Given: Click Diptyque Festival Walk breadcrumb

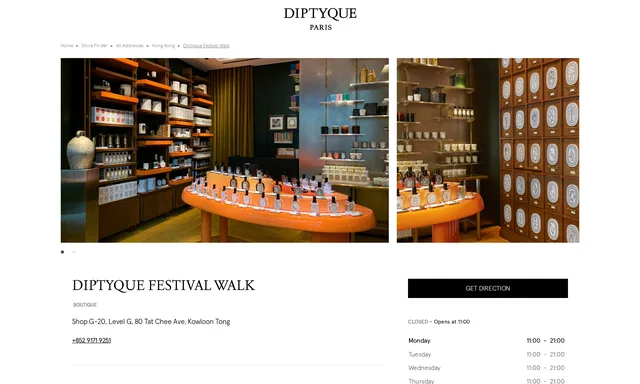Looking at the screenshot, I should point(206,46).
